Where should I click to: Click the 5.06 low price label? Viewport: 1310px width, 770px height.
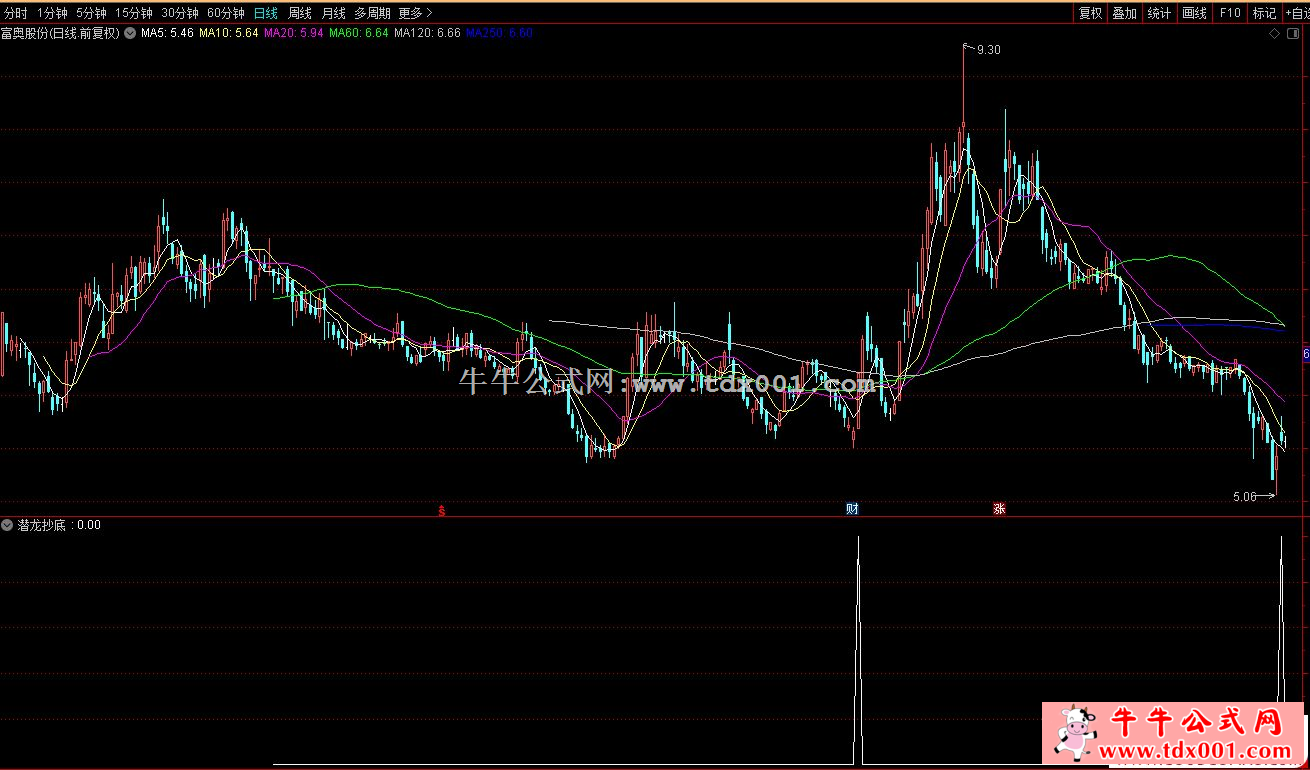(x=1244, y=496)
